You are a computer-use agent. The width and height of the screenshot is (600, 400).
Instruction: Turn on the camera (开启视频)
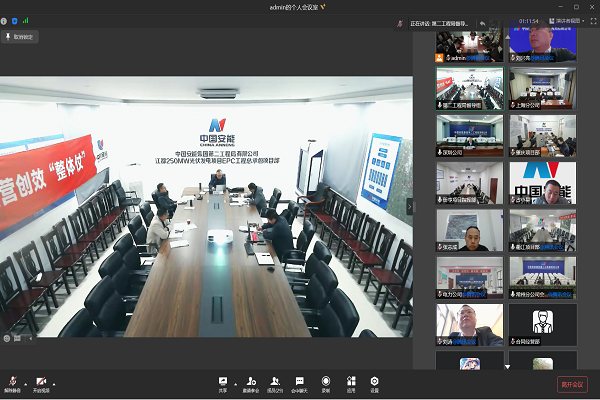tap(41, 384)
